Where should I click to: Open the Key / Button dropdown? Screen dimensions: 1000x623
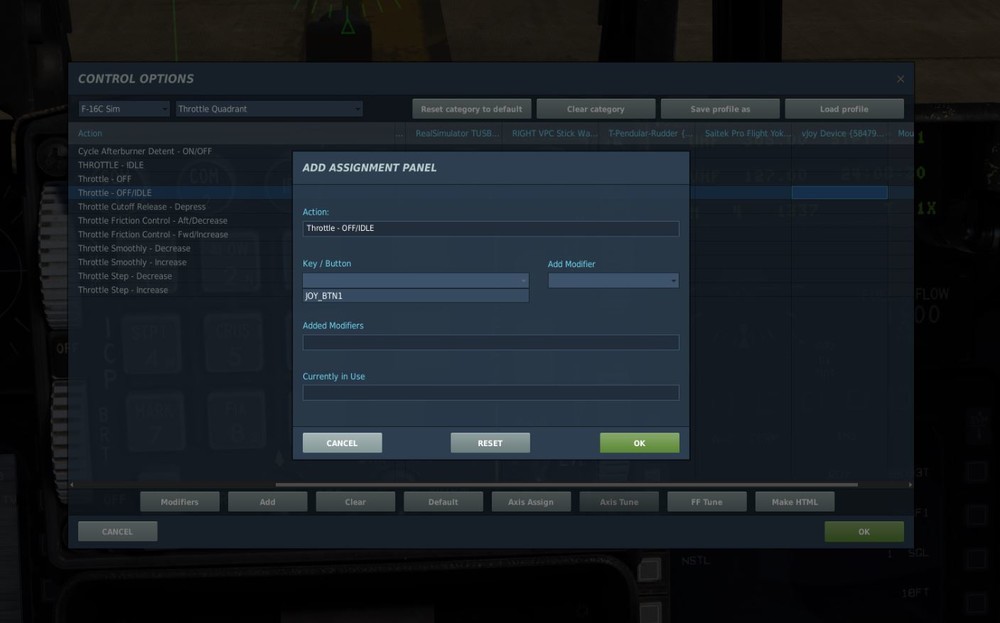(x=415, y=281)
